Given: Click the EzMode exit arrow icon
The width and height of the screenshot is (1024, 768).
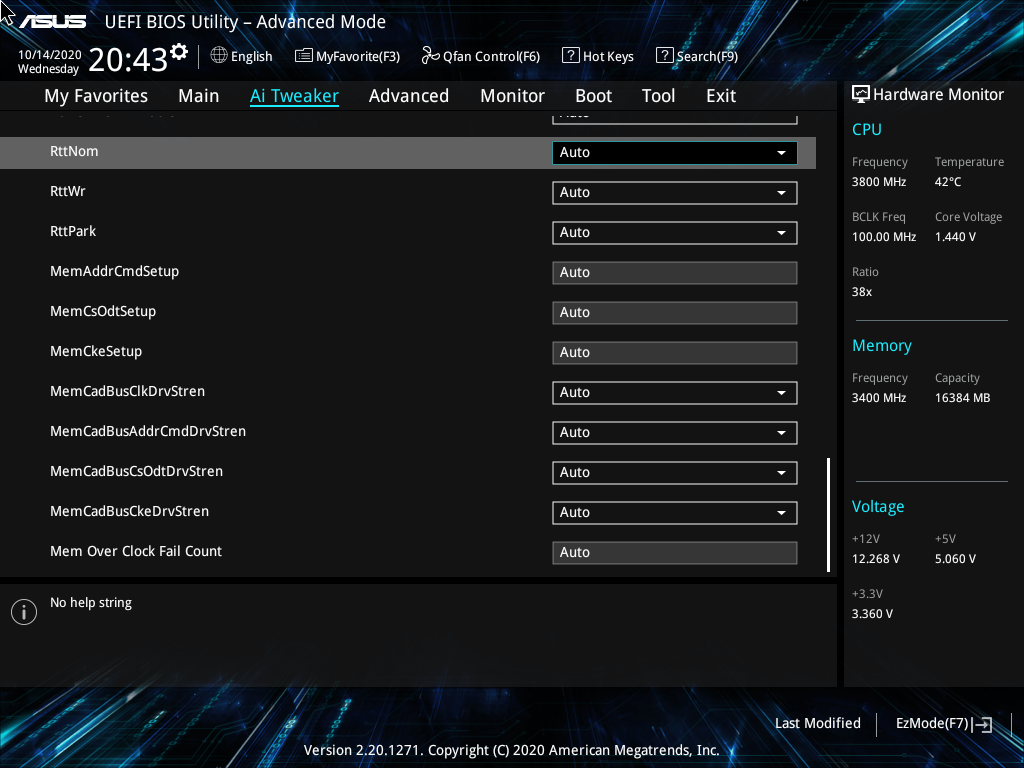Looking at the screenshot, I should 982,724.
